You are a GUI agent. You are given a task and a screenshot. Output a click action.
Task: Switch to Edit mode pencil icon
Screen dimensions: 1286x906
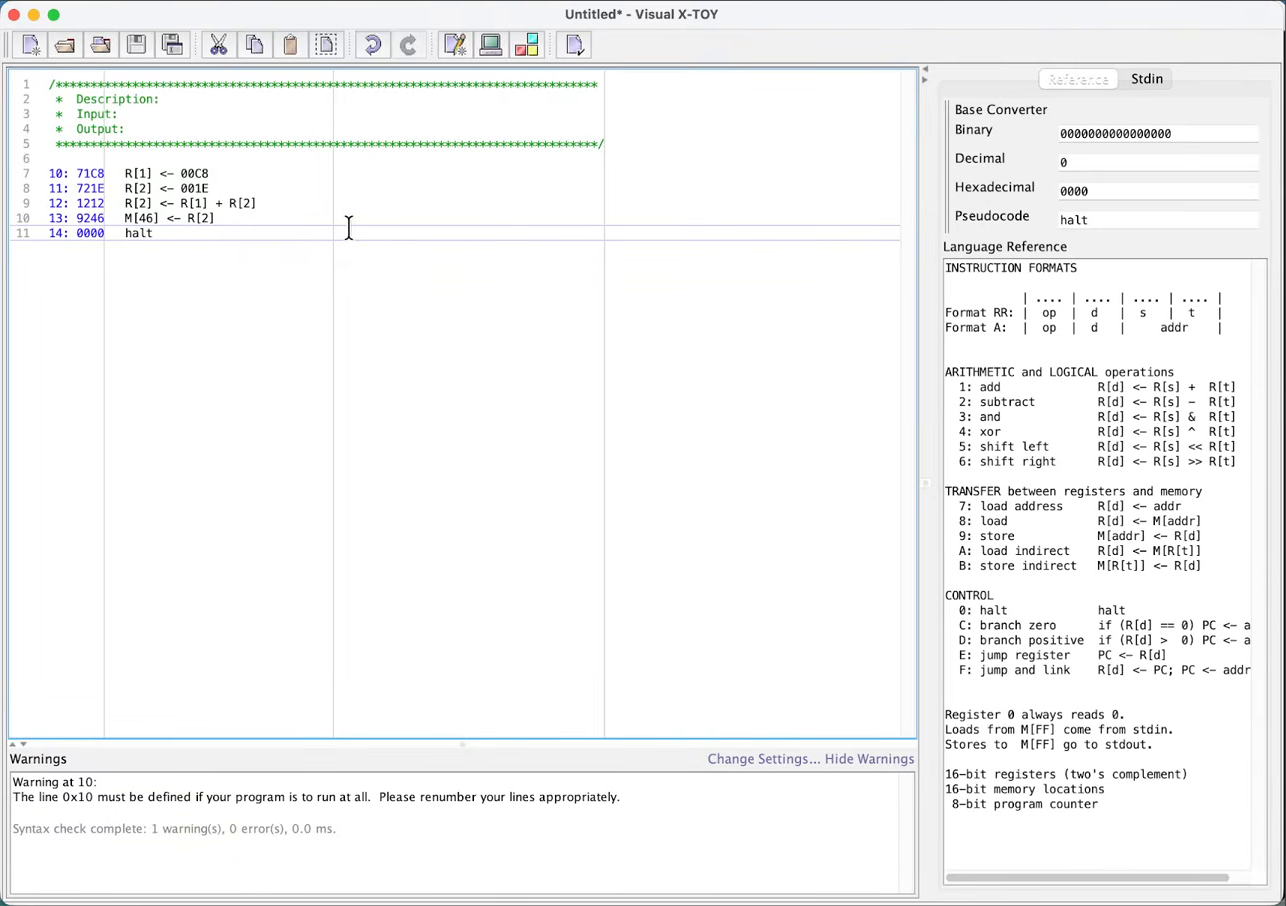pyautogui.click(x=455, y=45)
